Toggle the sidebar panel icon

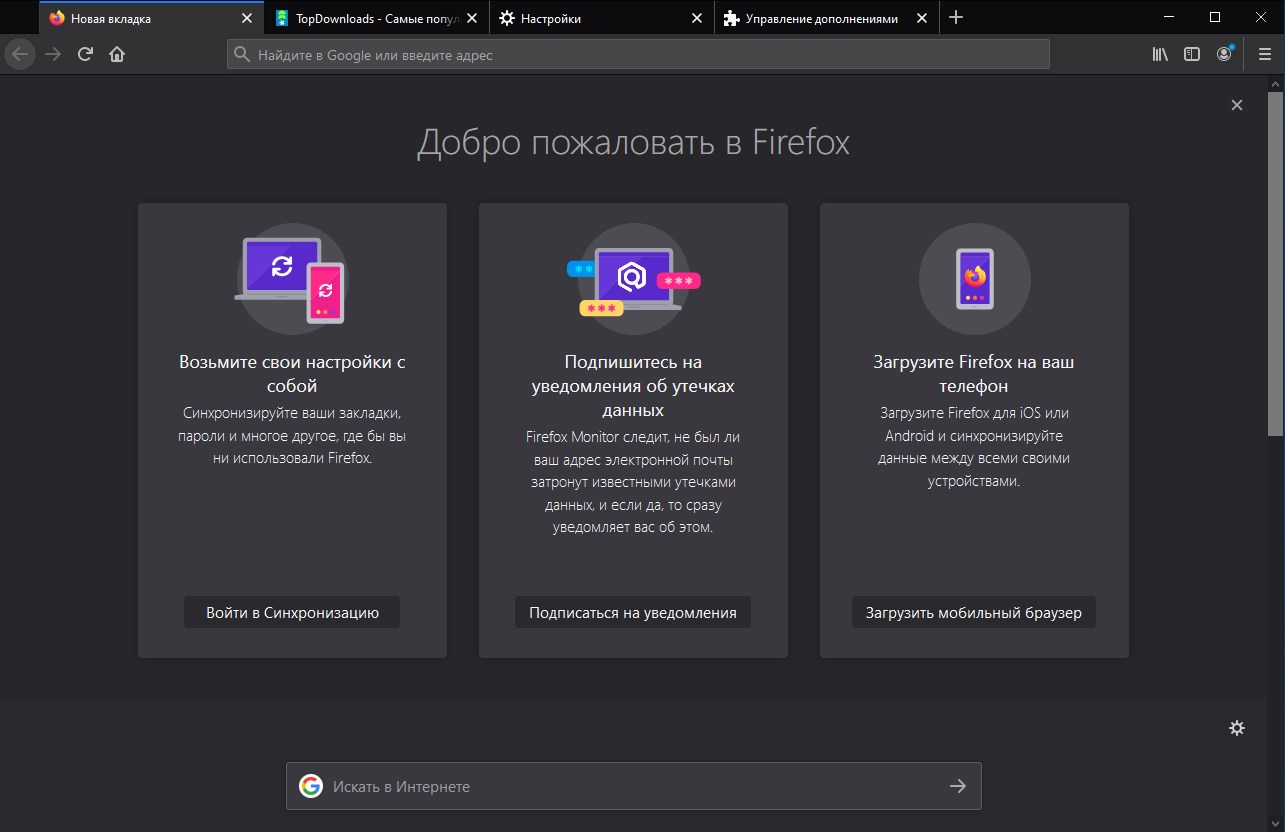click(1192, 54)
